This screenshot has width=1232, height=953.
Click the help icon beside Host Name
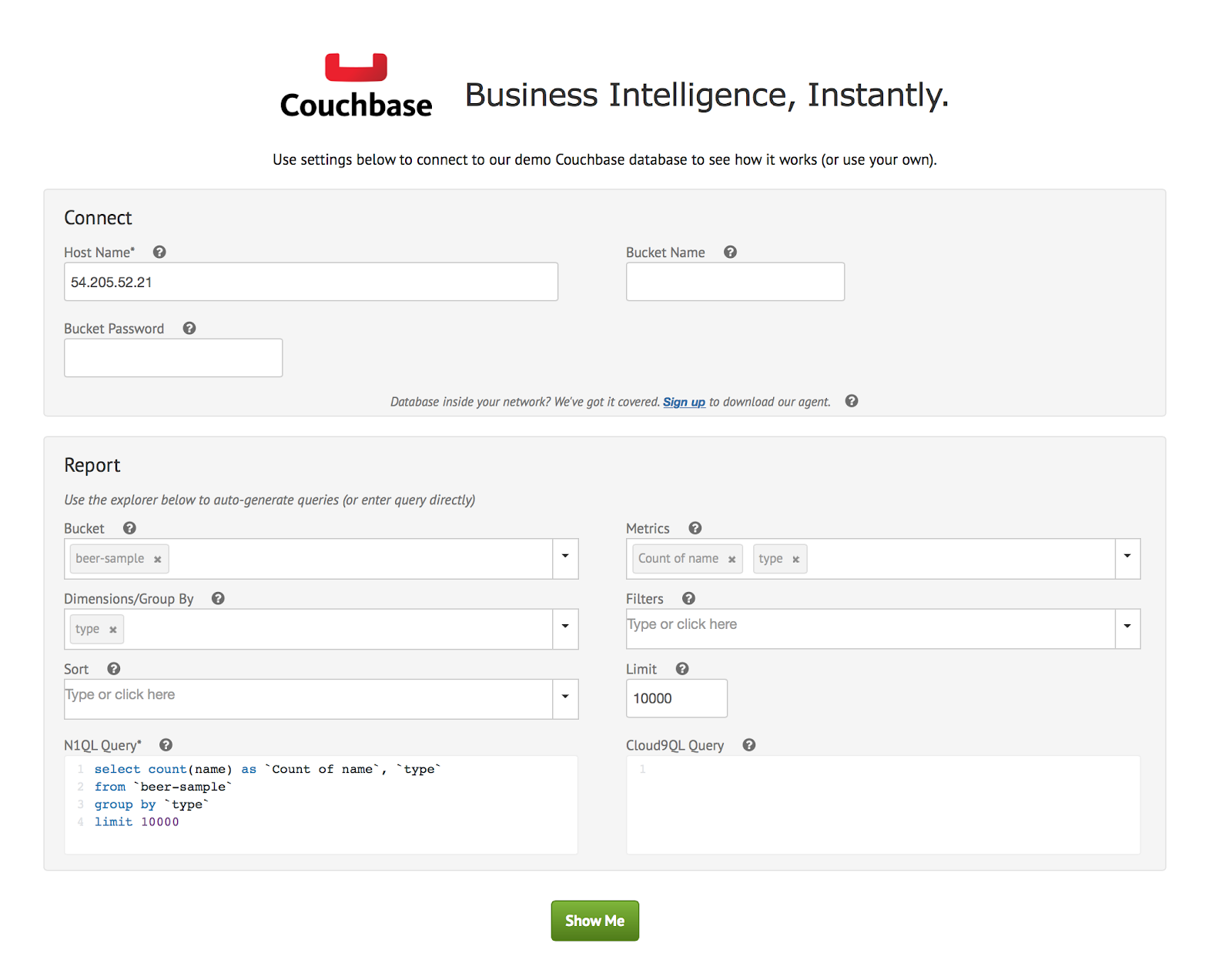(159, 252)
